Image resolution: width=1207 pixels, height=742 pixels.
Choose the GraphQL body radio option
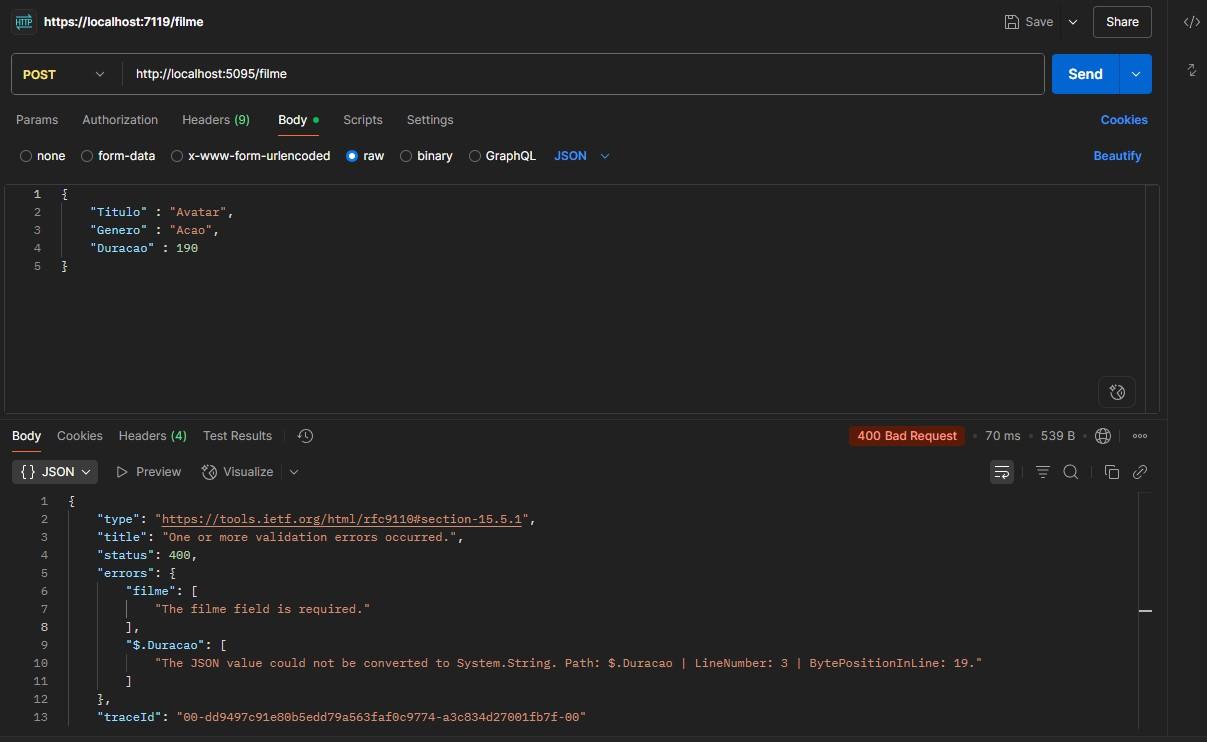tap(475, 156)
